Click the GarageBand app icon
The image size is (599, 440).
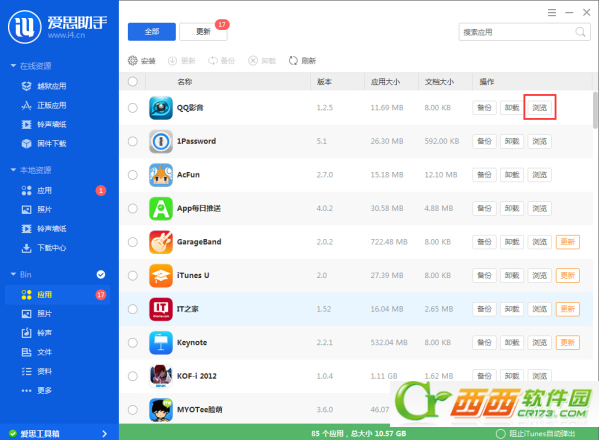coord(160,242)
